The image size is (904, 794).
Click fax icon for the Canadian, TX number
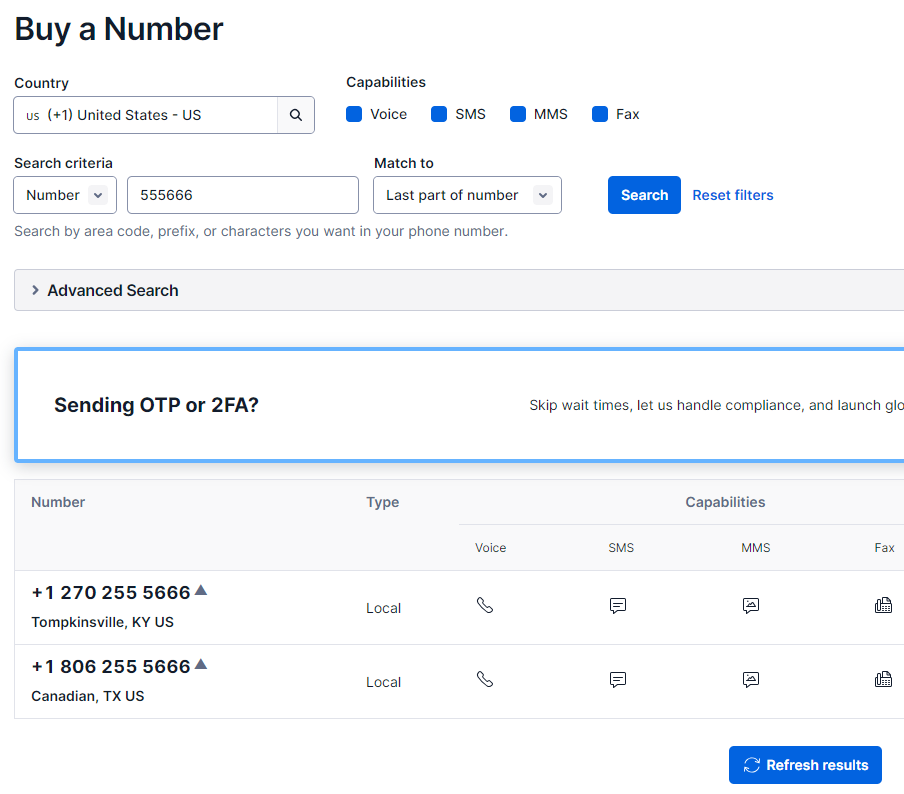(x=883, y=679)
